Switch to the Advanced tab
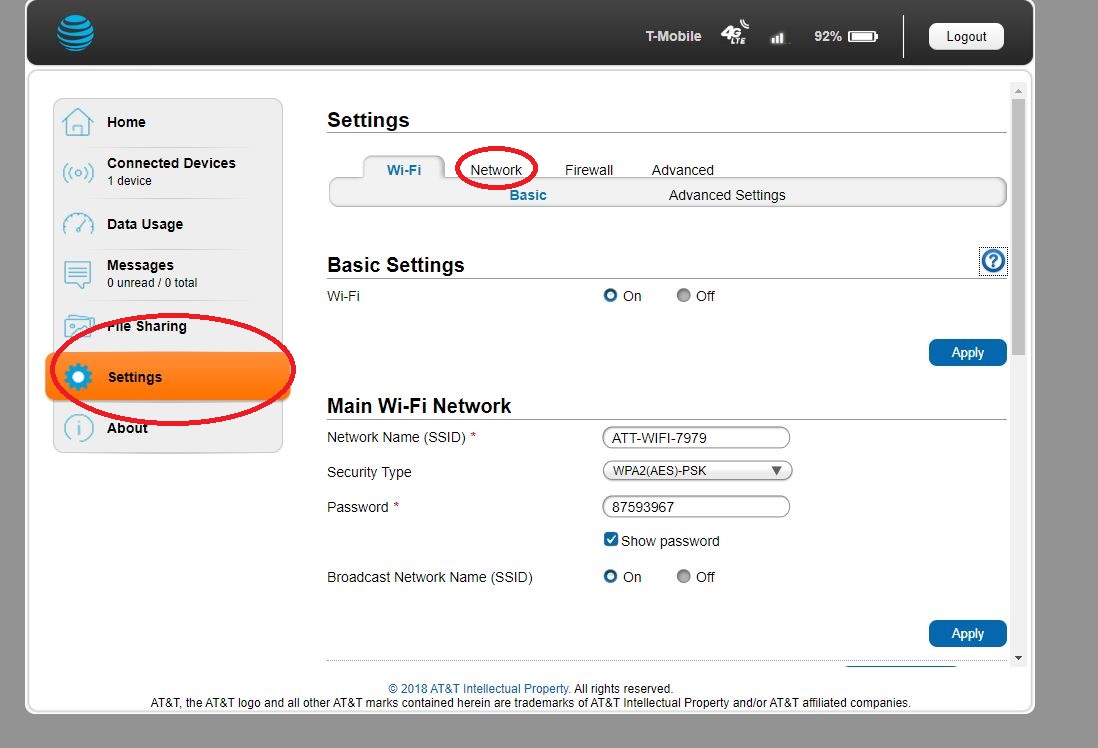This screenshot has height=748, width=1098. [x=683, y=169]
